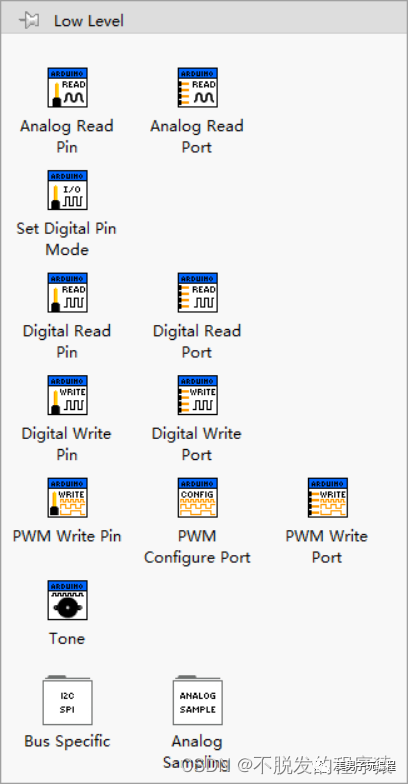
Task: Click the Tone text label
Action: [x=66, y=638]
